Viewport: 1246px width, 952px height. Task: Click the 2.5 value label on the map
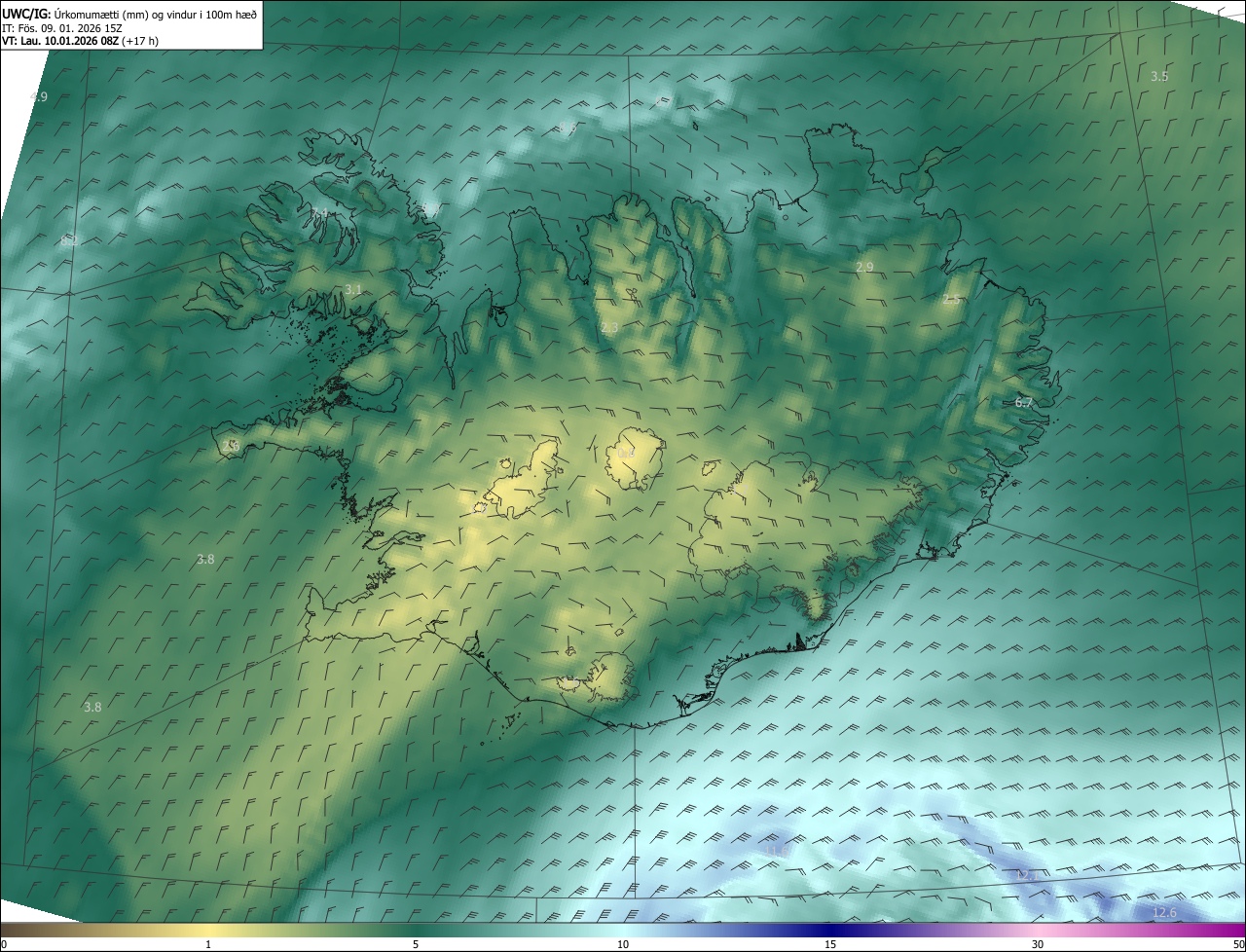[951, 300]
